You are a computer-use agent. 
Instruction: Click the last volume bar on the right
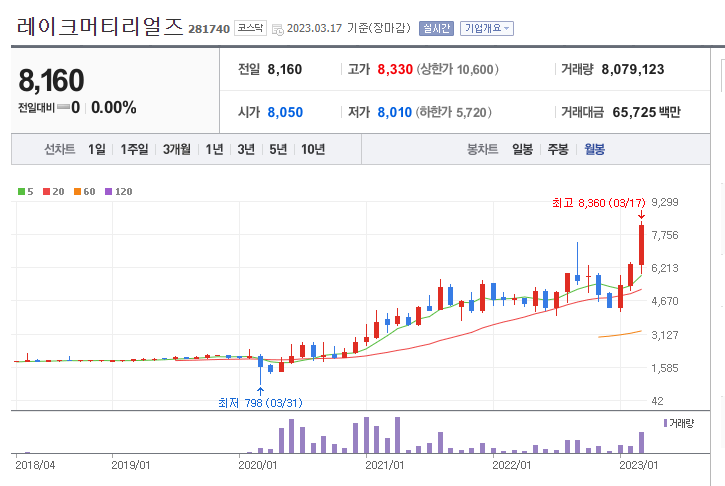641,443
